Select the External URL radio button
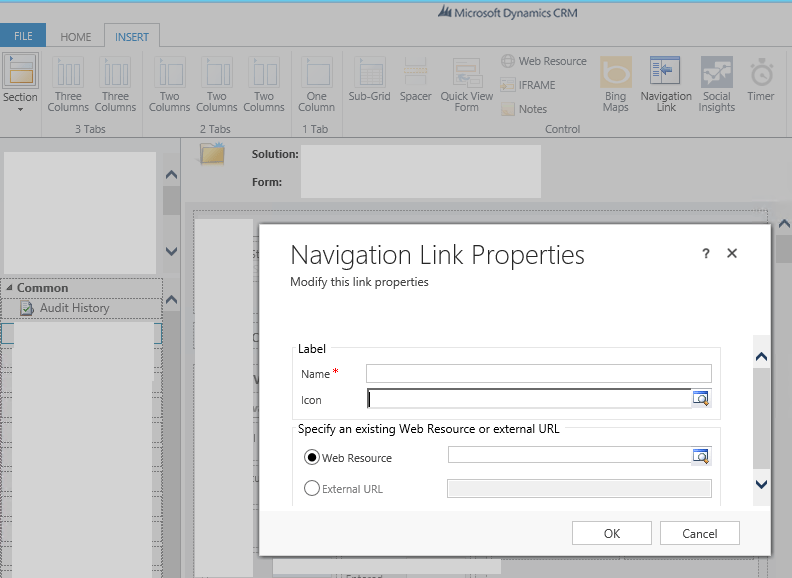Viewport: 792px width, 578px height. click(x=312, y=489)
